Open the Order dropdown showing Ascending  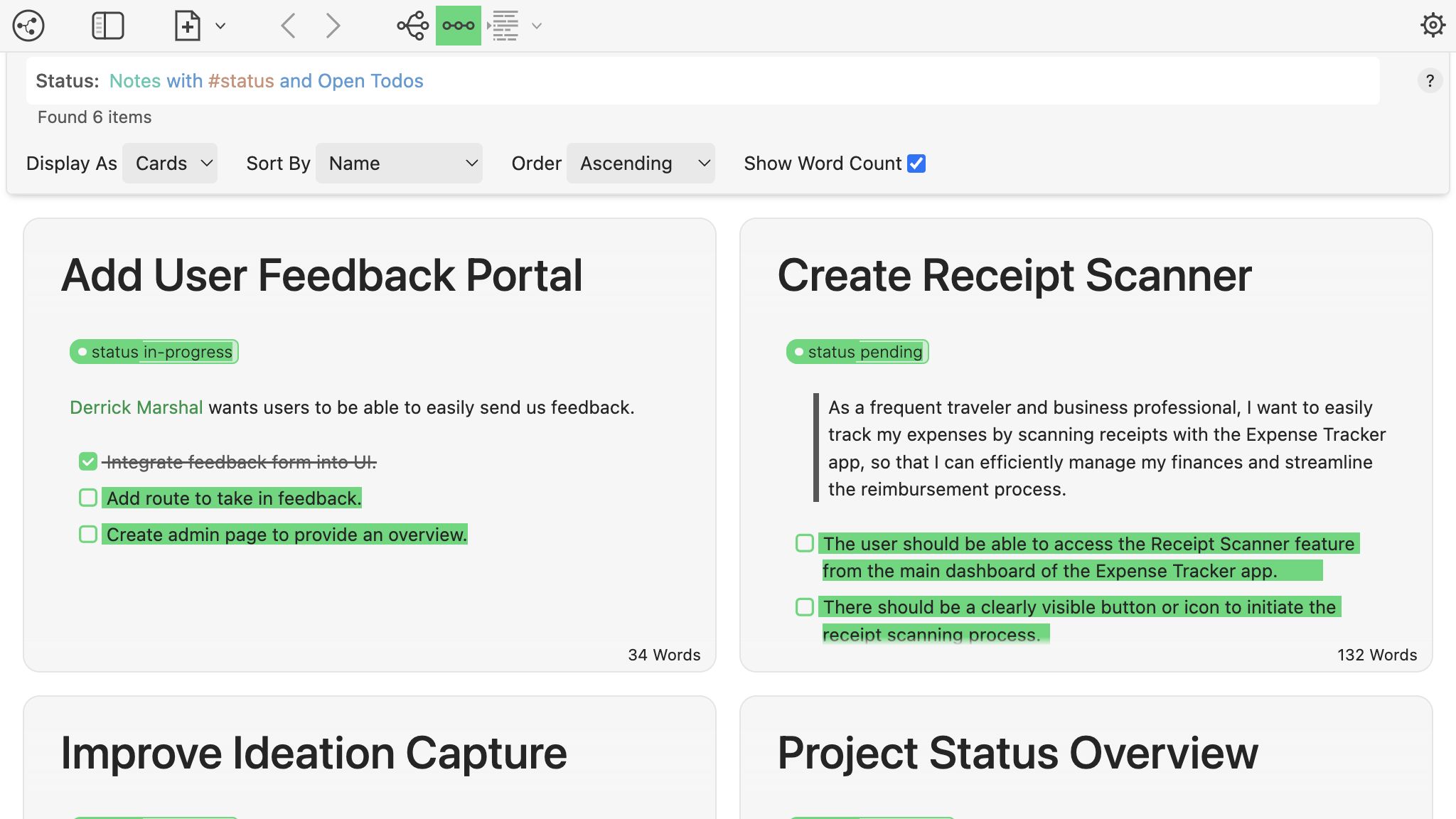point(639,163)
